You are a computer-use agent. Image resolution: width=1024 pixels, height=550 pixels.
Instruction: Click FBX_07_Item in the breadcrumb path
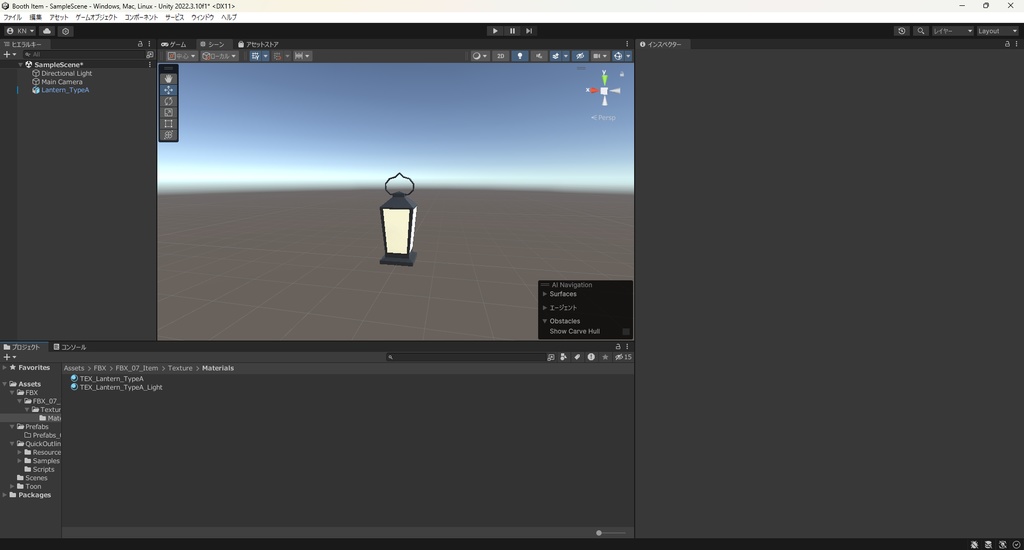pyautogui.click(x=136, y=368)
